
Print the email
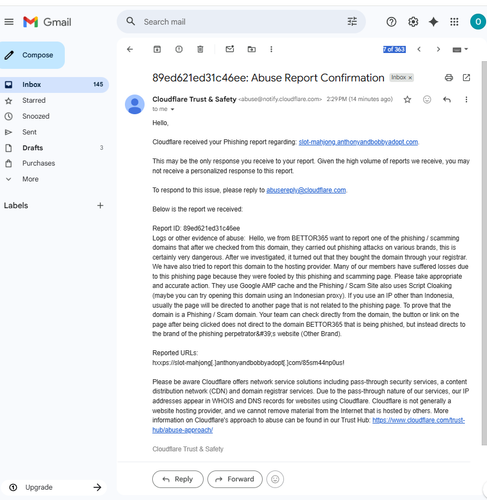(x=449, y=78)
